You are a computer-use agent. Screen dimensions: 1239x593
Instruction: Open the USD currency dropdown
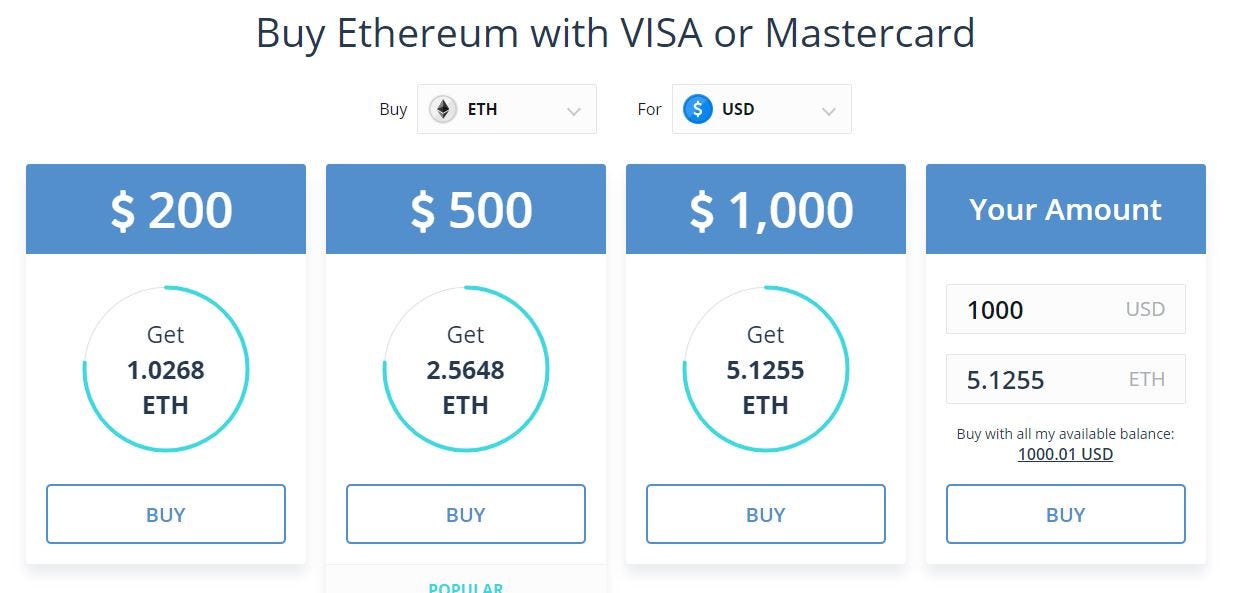(762, 109)
